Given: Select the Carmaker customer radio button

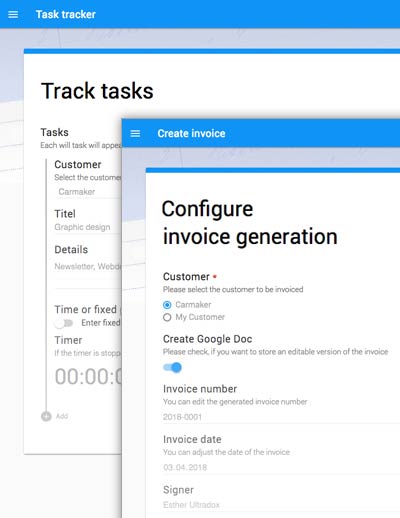Looking at the screenshot, I should [x=167, y=305].
